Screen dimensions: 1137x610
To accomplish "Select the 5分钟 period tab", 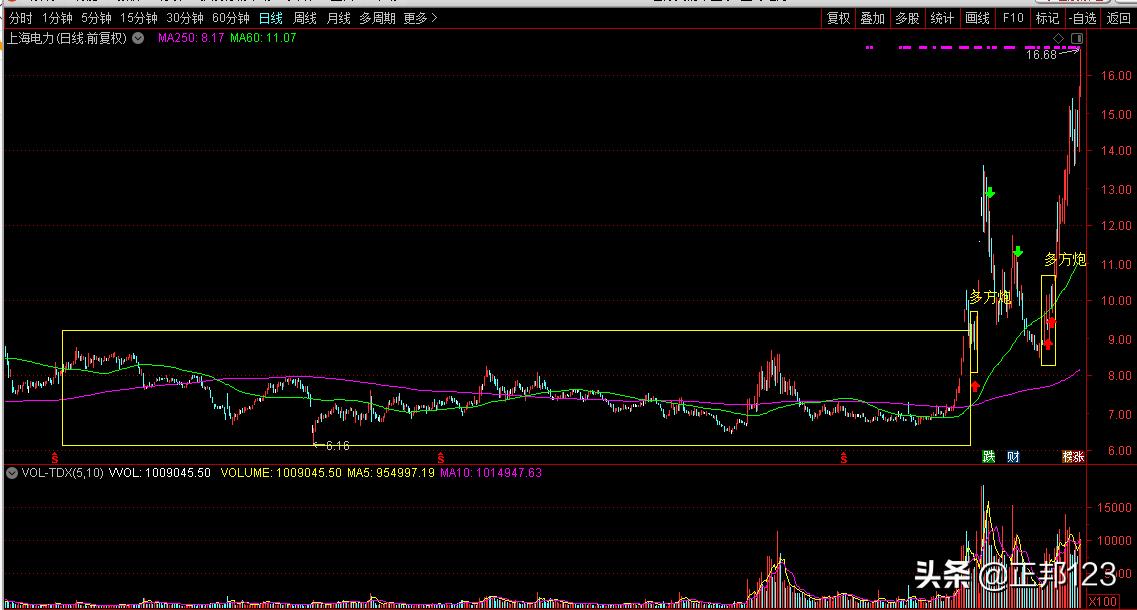I will pyautogui.click(x=96, y=18).
